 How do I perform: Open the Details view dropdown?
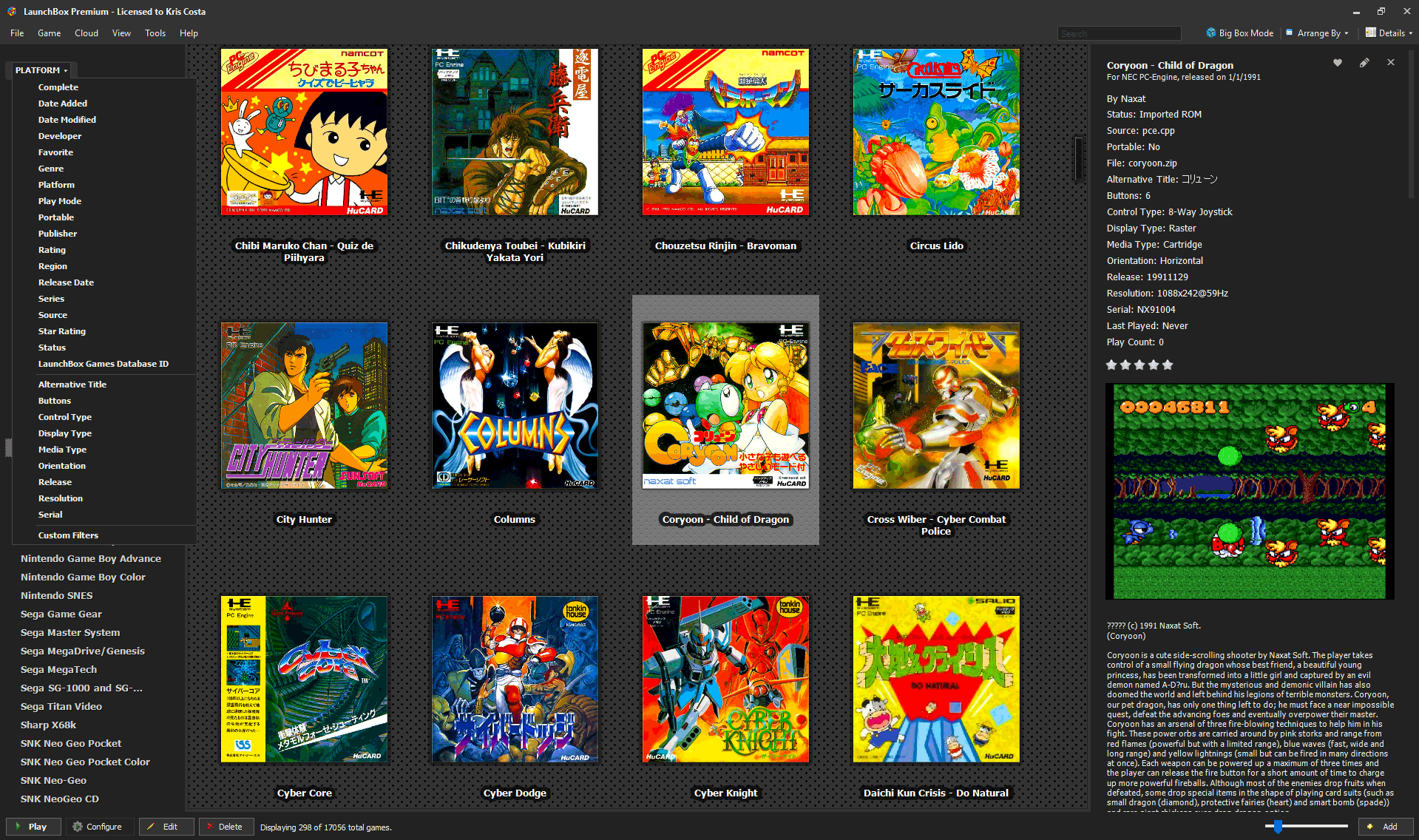(1388, 33)
